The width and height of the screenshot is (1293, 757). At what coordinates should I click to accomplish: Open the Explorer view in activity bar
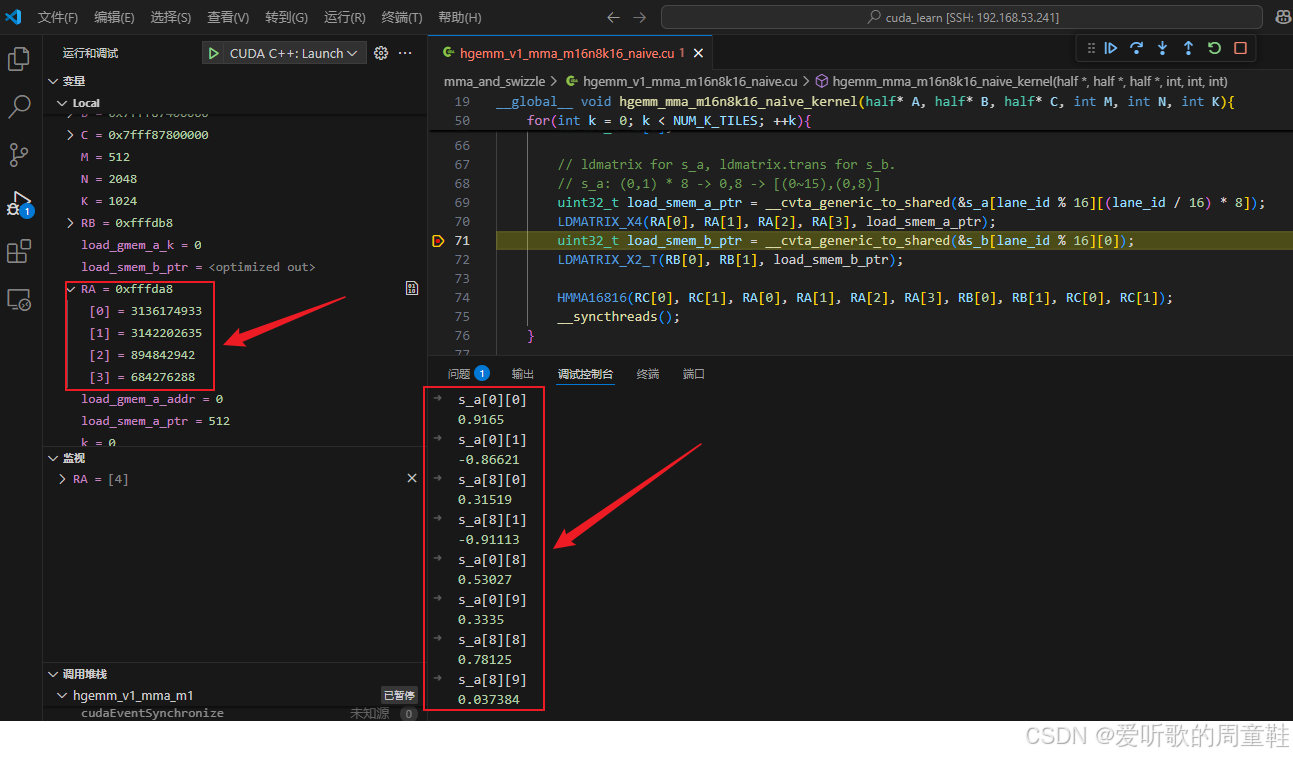(19, 59)
